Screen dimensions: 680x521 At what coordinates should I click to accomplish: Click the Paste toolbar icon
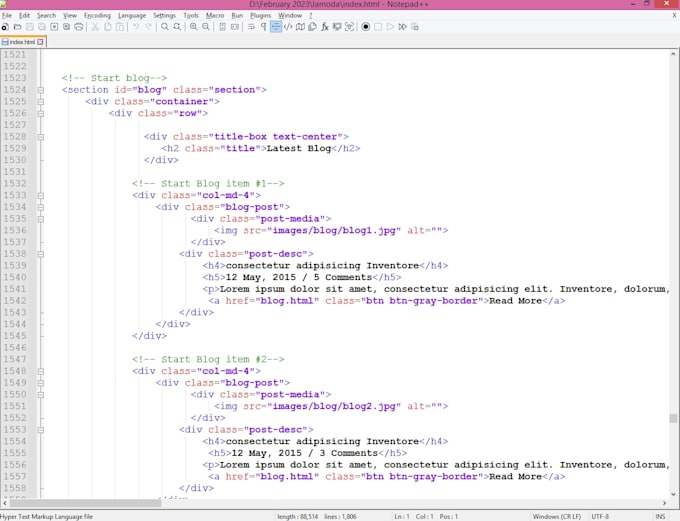[x=120, y=27]
